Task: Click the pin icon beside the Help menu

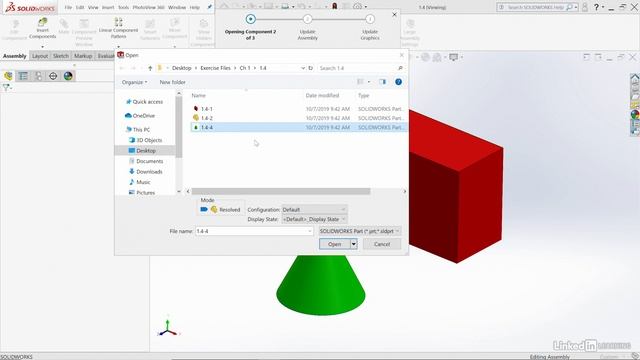Action: click(210, 7)
